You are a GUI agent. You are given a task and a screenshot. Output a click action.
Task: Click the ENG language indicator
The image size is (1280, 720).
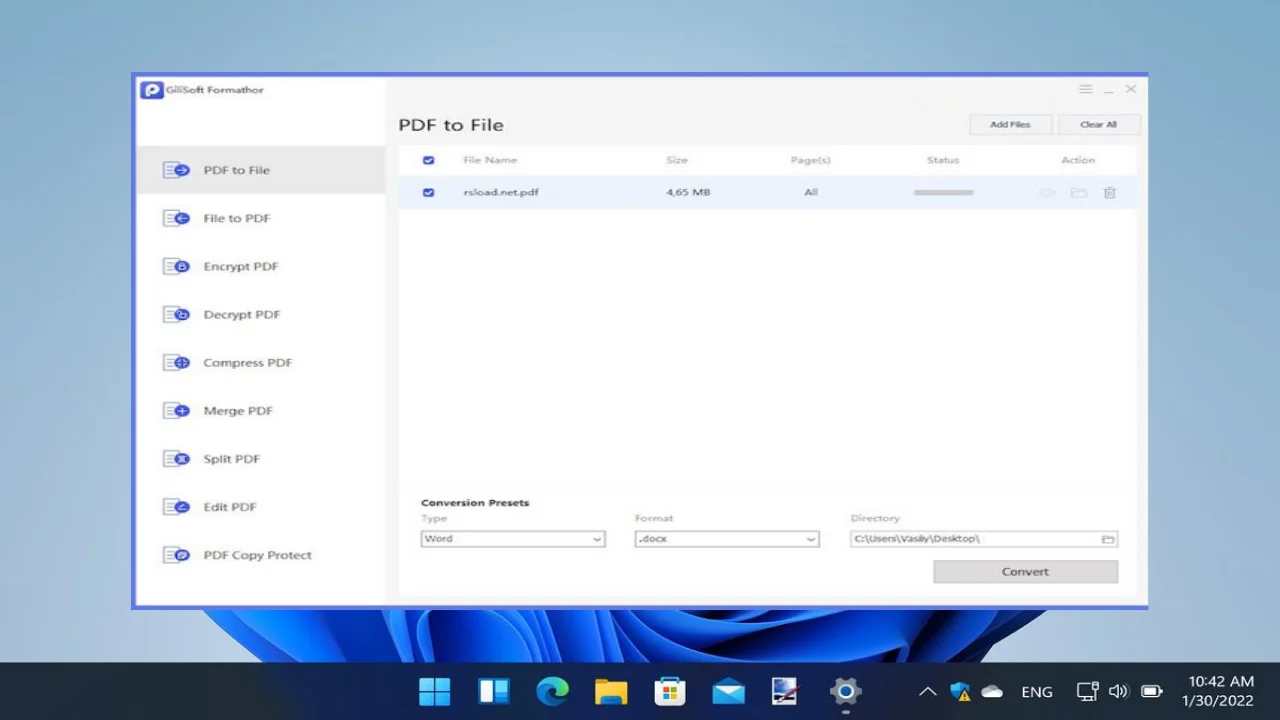pos(1037,691)
